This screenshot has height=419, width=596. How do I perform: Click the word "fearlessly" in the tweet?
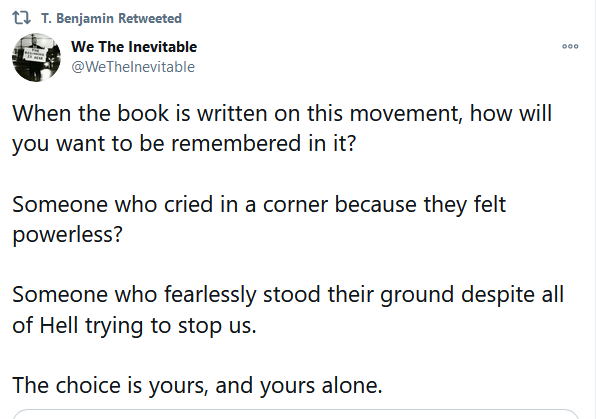[x=210, y=295]
